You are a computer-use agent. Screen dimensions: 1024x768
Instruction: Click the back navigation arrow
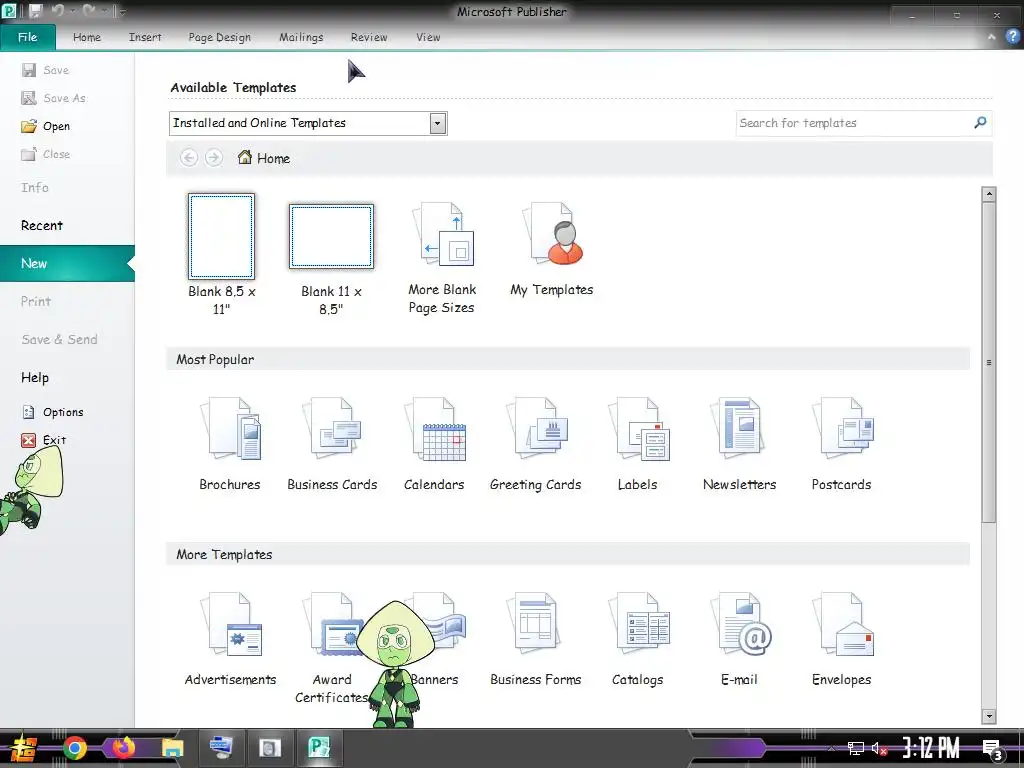tap(189, 157)
